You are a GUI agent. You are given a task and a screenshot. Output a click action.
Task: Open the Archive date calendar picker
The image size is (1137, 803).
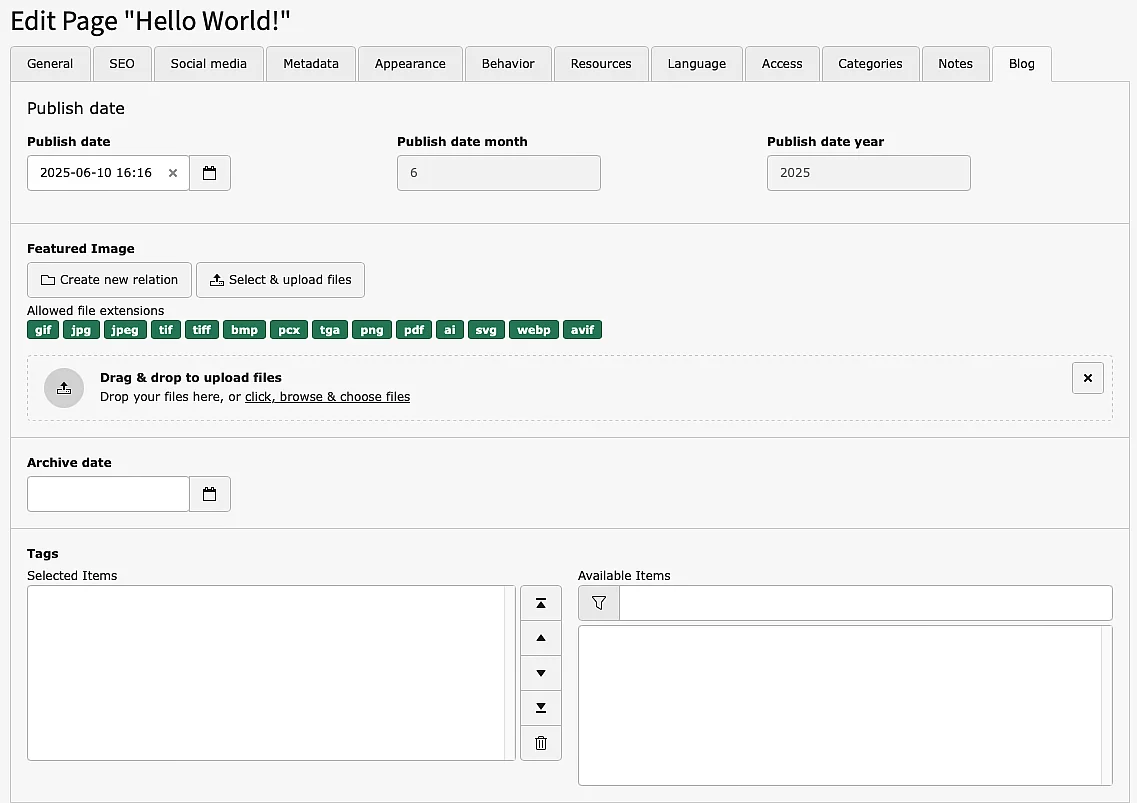pos(210,494)
